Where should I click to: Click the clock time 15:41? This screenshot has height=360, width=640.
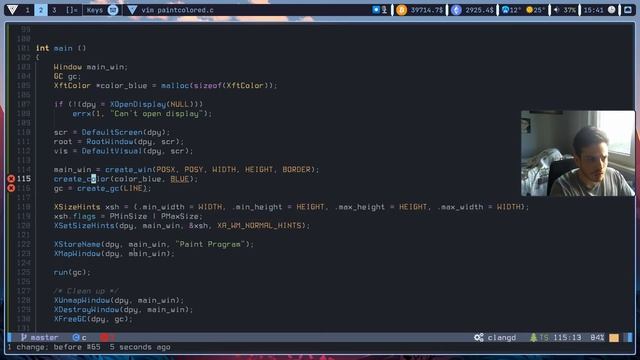click(x=593, y=10)
